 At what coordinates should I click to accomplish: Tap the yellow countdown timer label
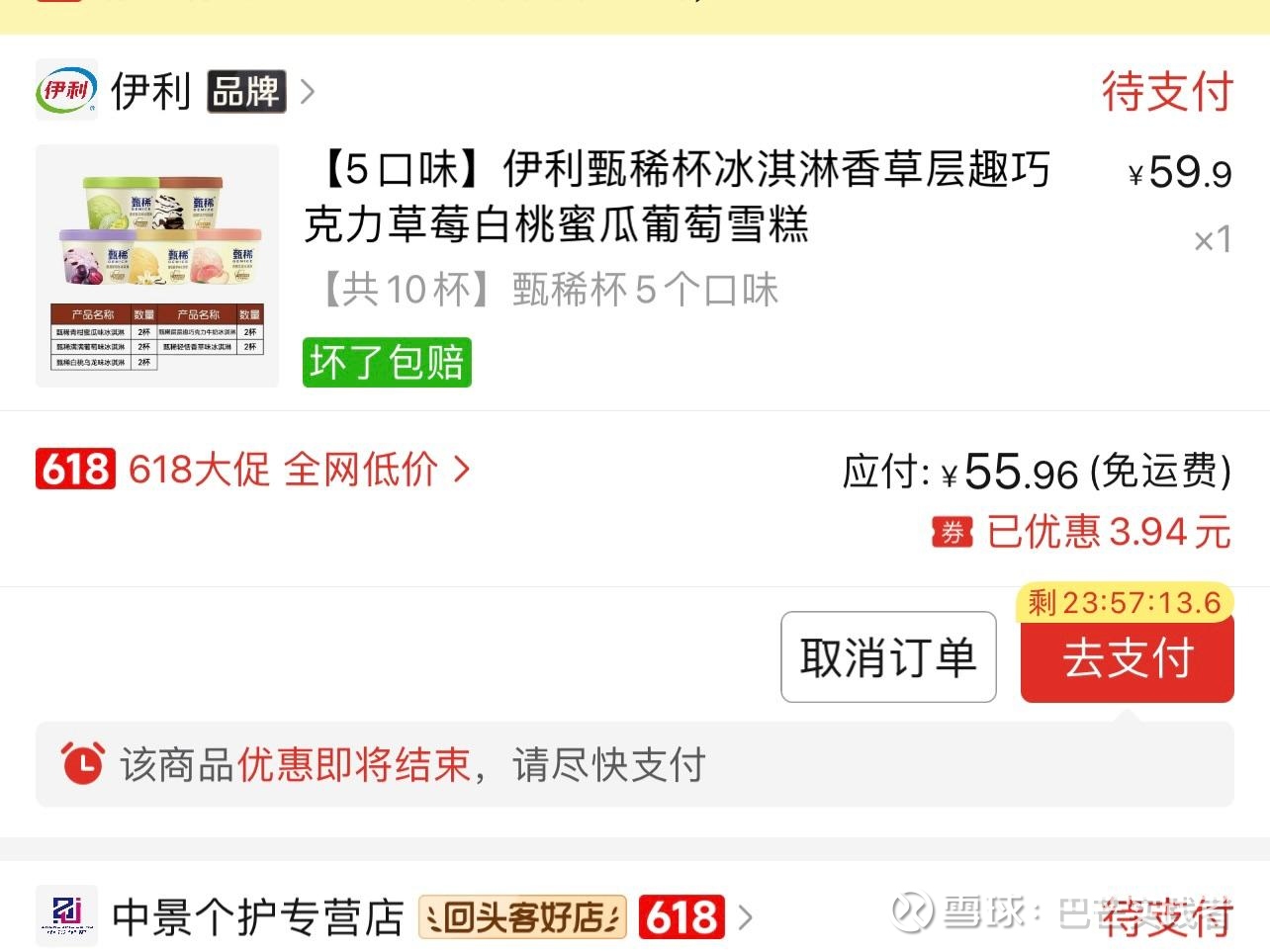[x=1125, y=602]
